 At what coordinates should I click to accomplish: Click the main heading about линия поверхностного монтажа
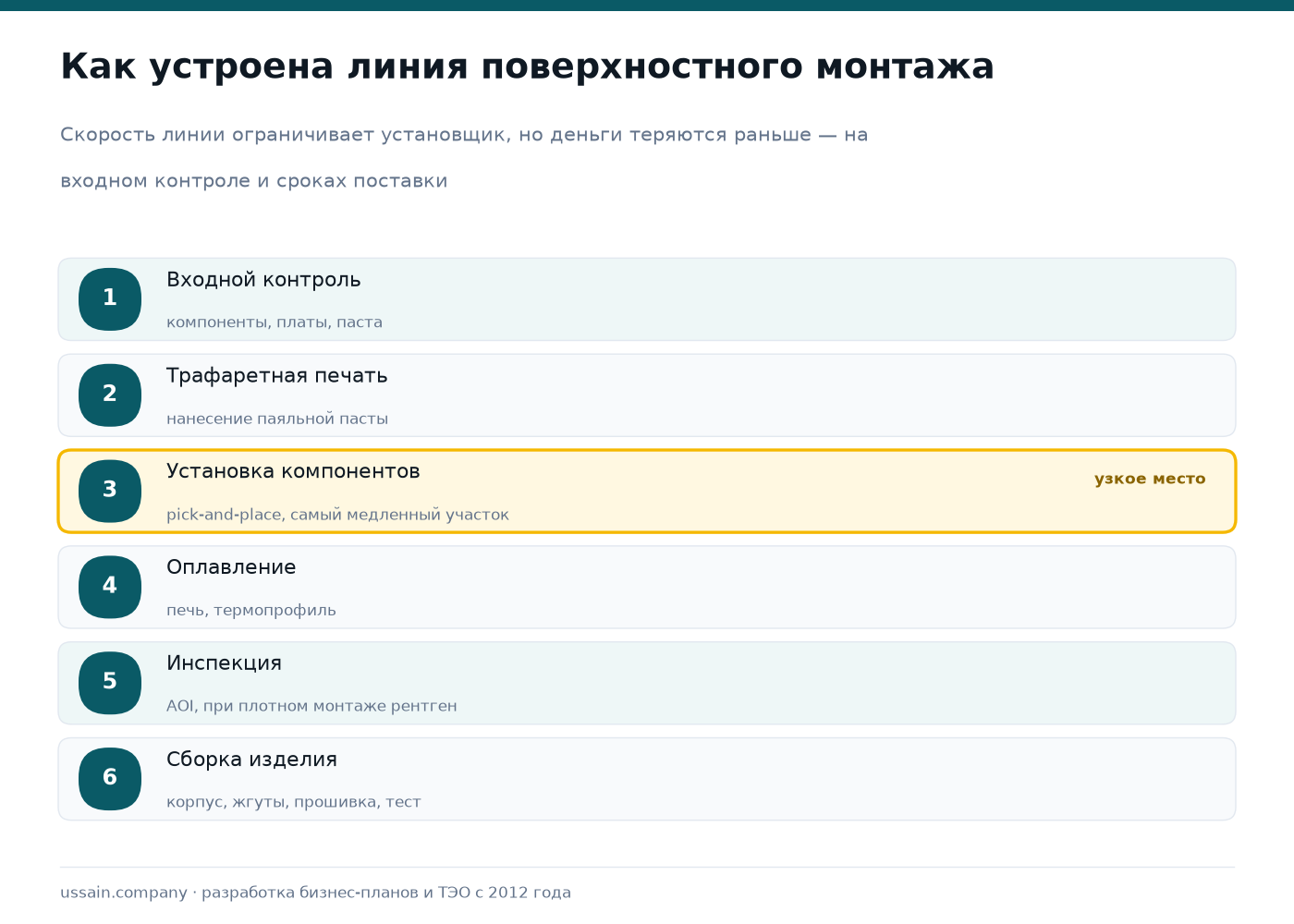click(x=527, y=67)
